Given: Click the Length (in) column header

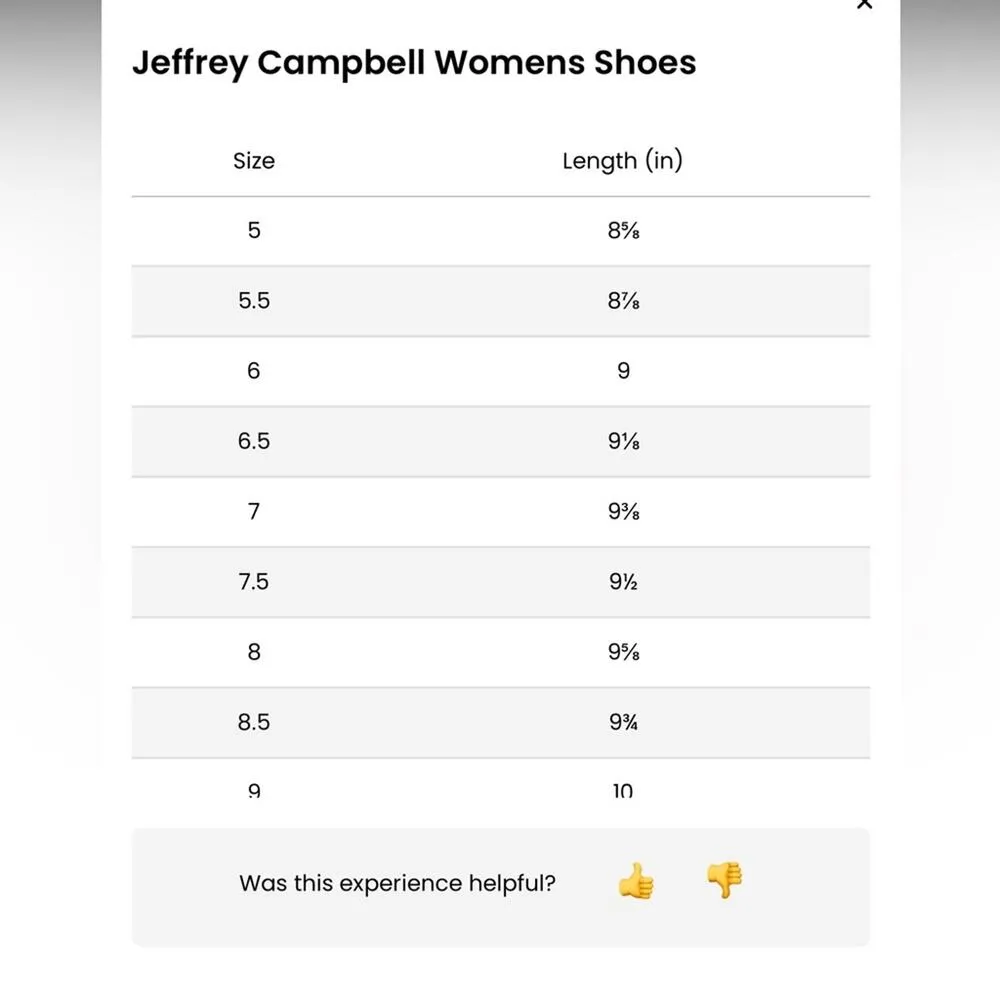Looking at the screenshot, I should pos(623,160).
